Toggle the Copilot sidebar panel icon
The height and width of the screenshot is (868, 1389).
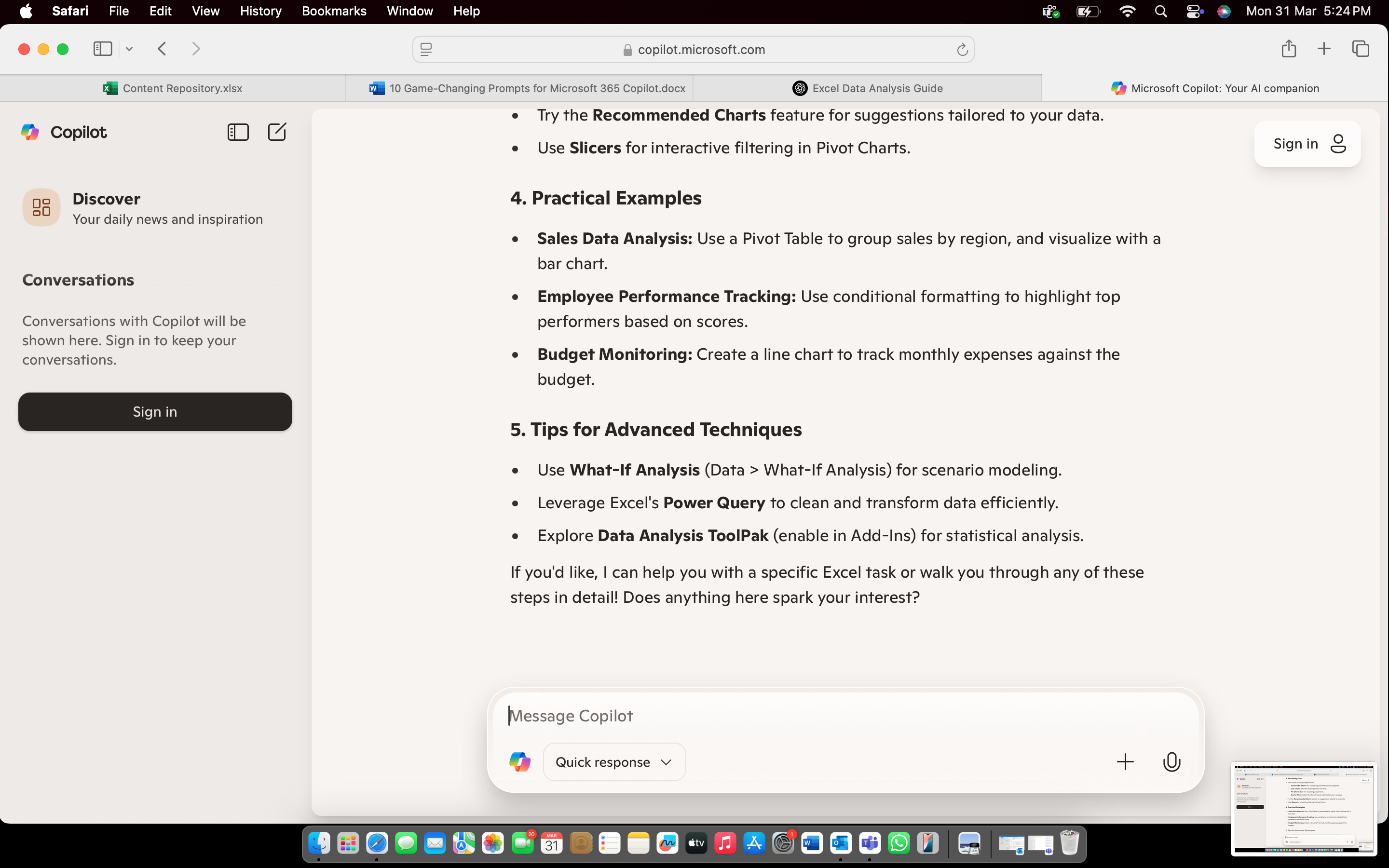click(238, 132)
